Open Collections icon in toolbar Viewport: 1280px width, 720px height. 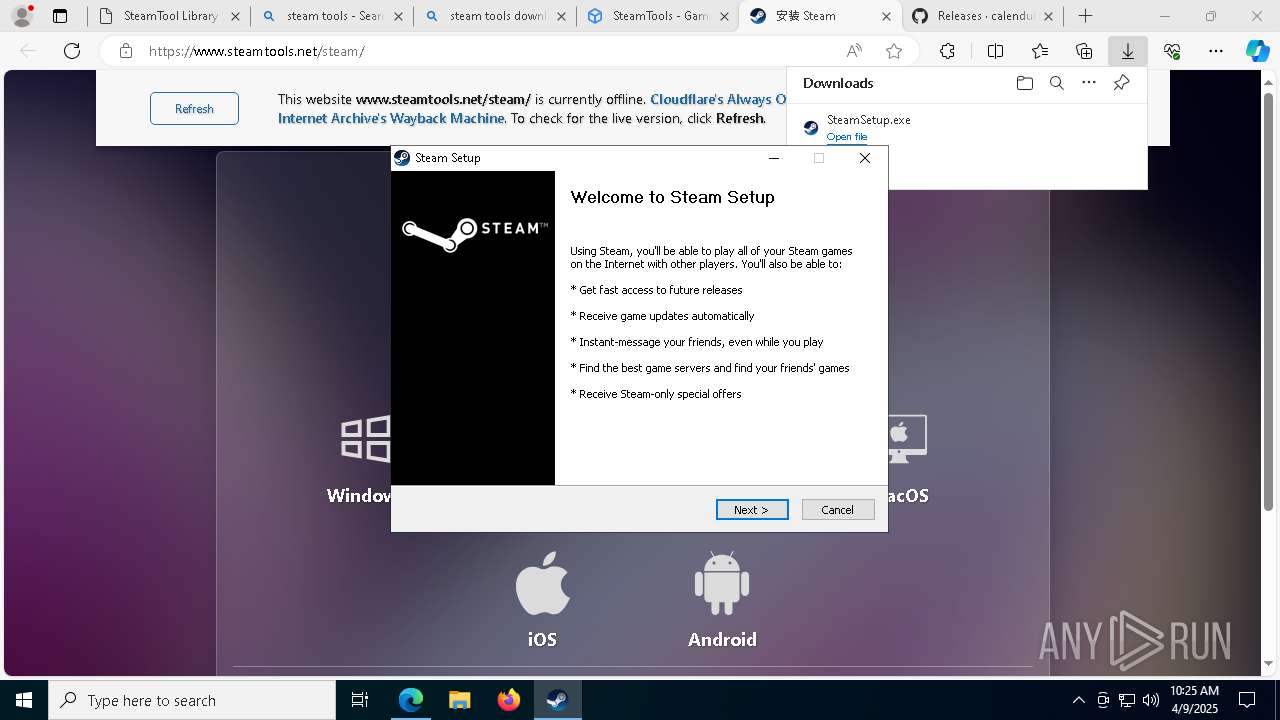coord(1084,51)
